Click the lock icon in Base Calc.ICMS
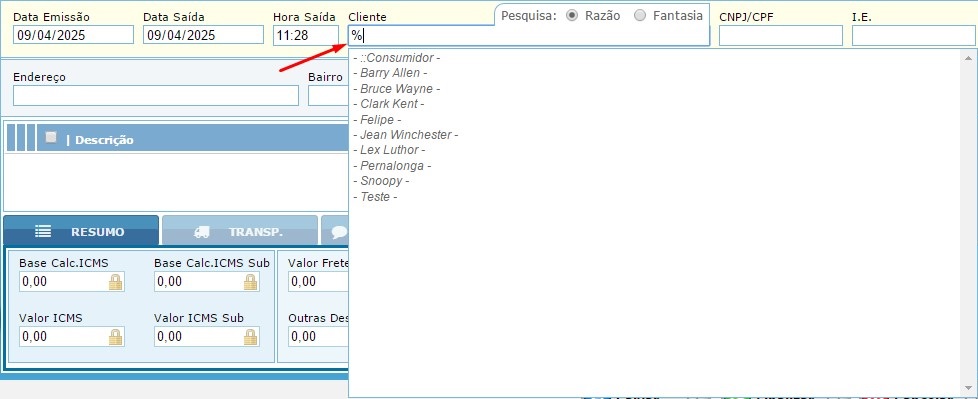Image resolution: width=978 pixels, height=399 pixels. 116,282
